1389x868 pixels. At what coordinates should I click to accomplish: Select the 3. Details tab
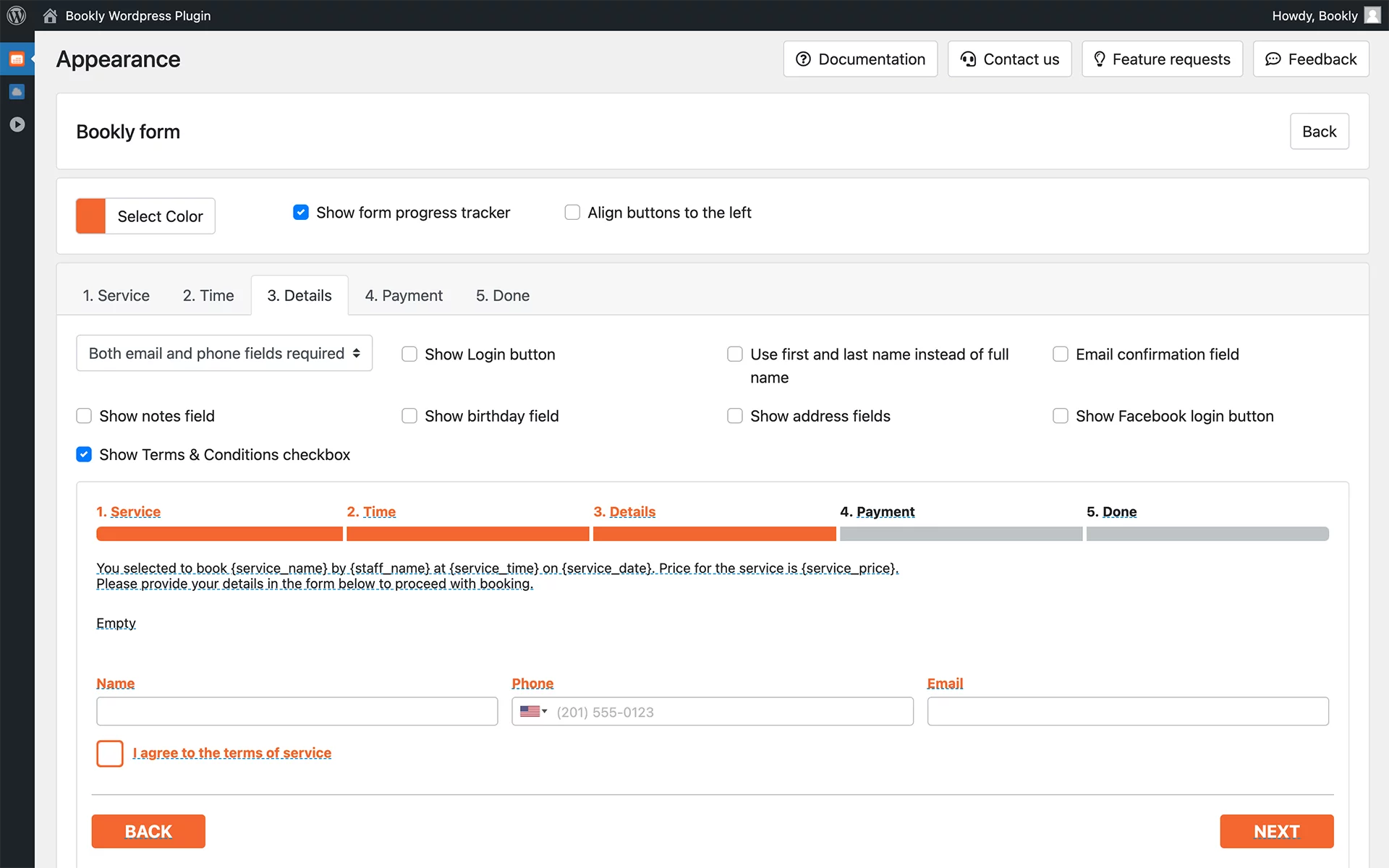[300, 296]
